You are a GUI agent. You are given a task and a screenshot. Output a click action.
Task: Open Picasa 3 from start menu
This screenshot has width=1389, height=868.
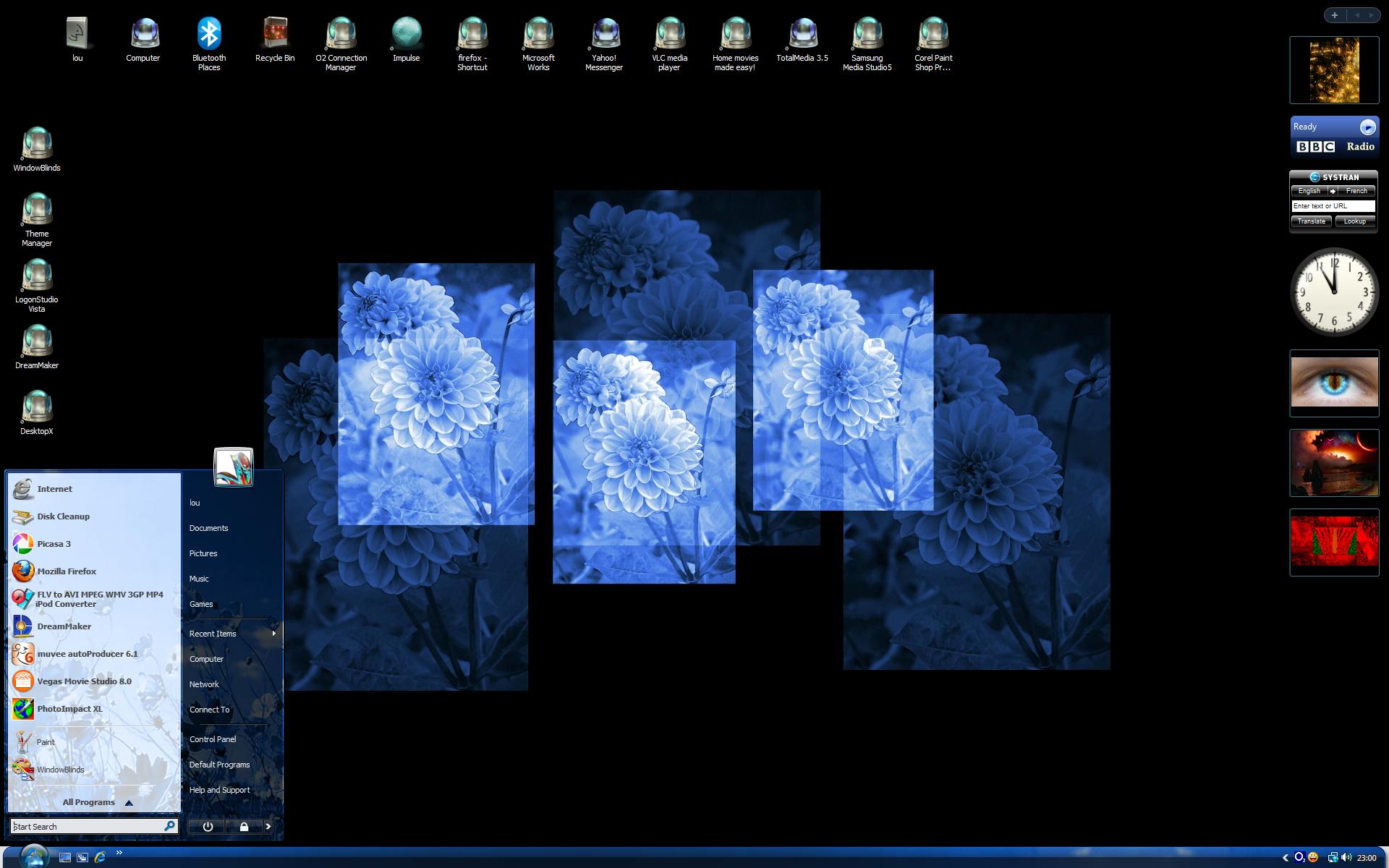click(x=54, y=544)
